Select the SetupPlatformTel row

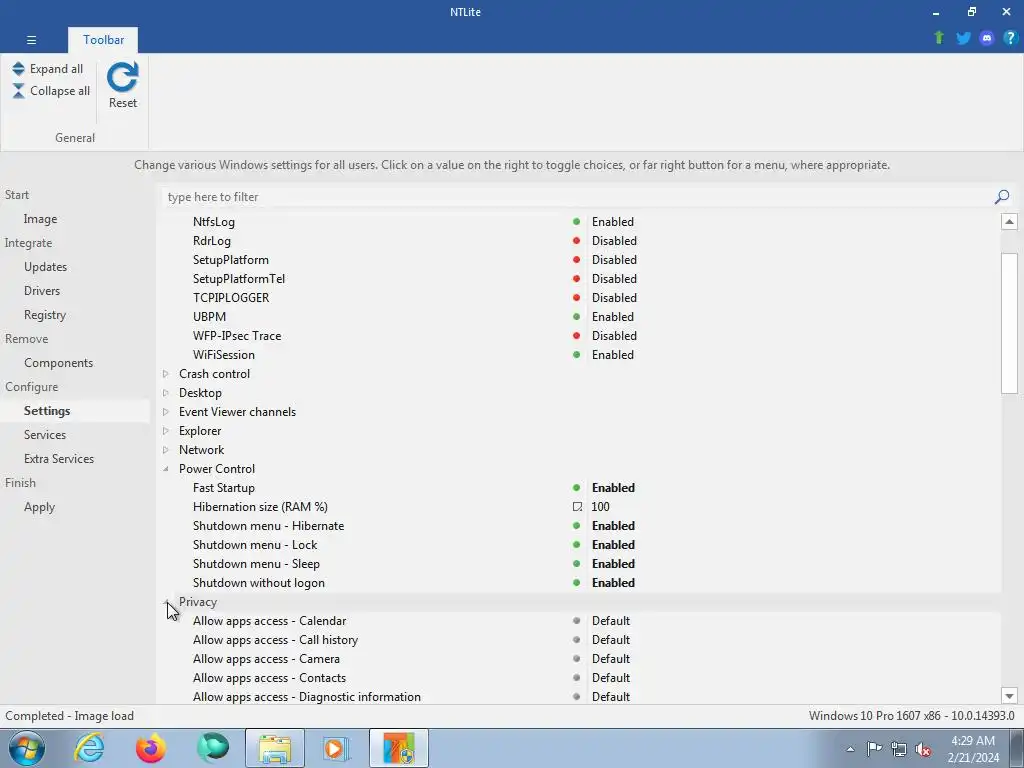pos(578,279)
